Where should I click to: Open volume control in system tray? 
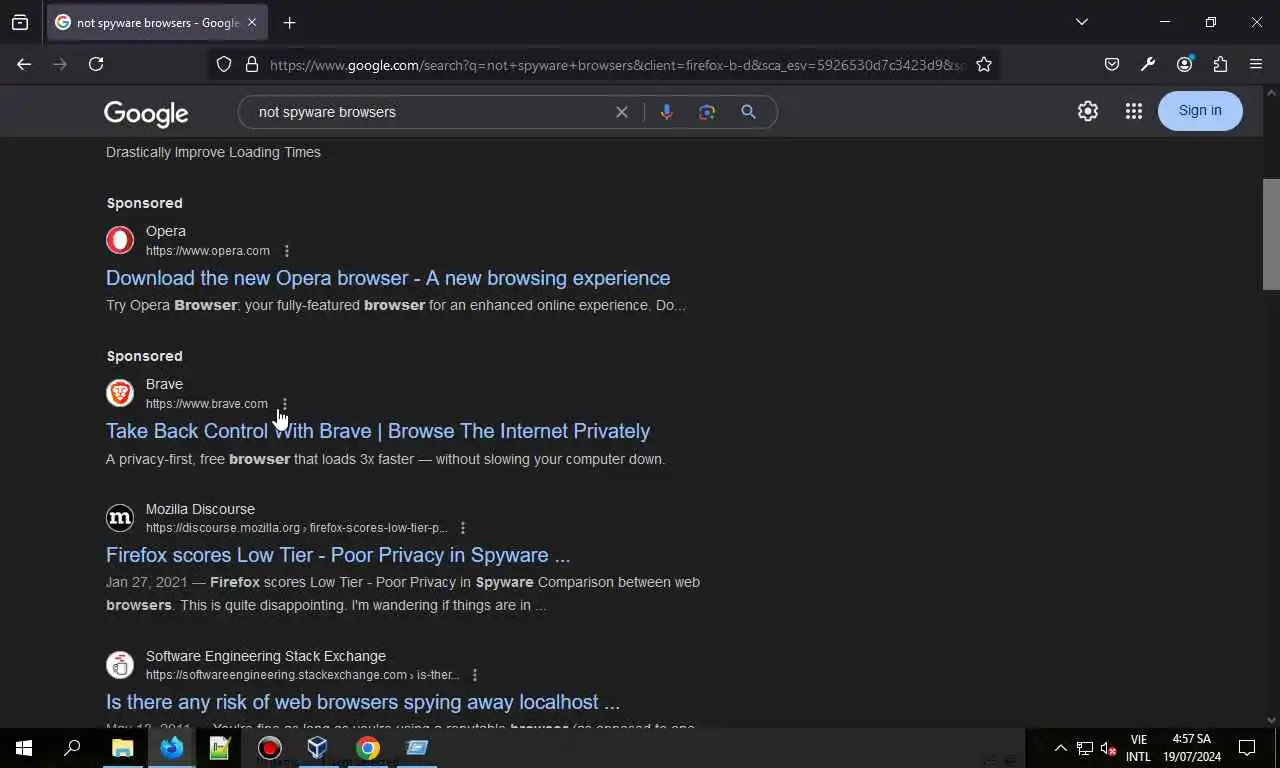point(1108,748)
